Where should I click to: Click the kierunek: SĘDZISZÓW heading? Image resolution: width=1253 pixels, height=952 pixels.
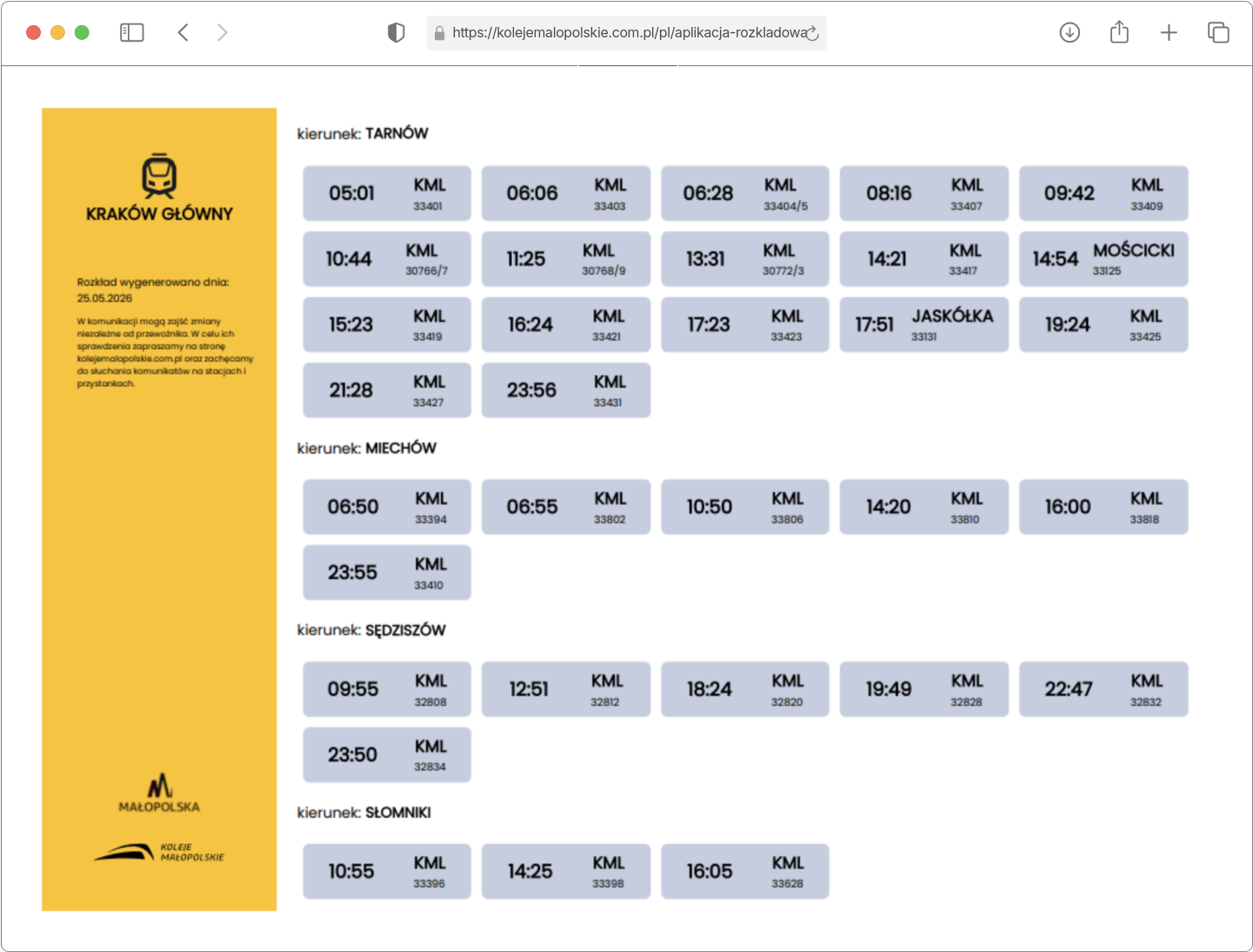click(371, 630)
